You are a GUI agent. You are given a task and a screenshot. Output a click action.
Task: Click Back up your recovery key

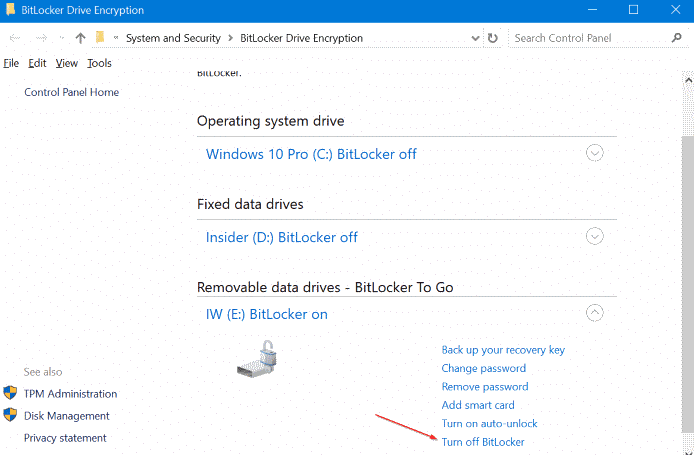pos(503,350)
